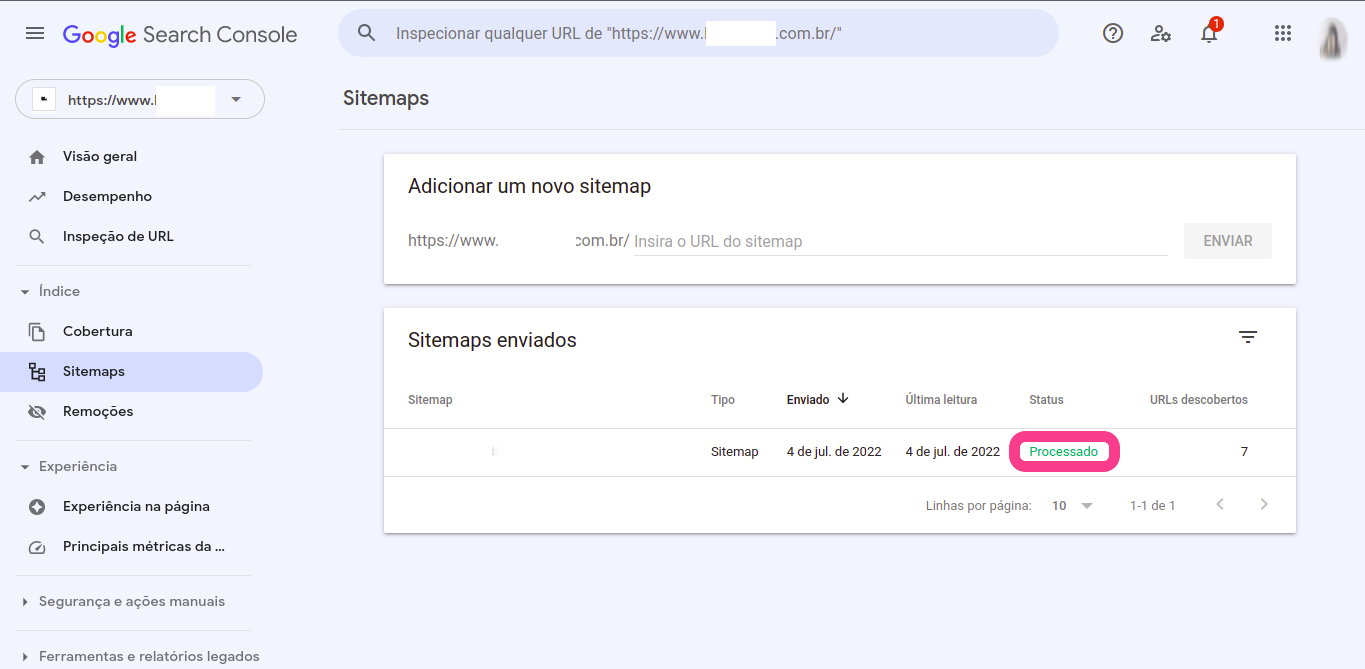The width and height of the screenshot is (1365, 669).
Task: Click the Remoções crossed-eye icon
Action: pyautogui.click(x=37, y=412)
